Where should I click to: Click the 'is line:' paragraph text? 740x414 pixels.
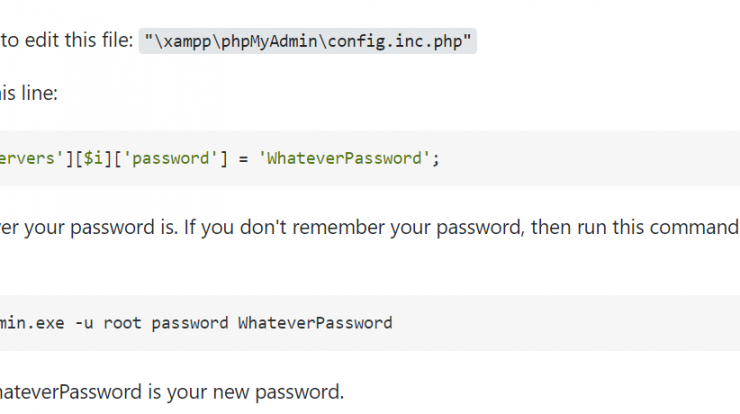(x=28, y=93)
